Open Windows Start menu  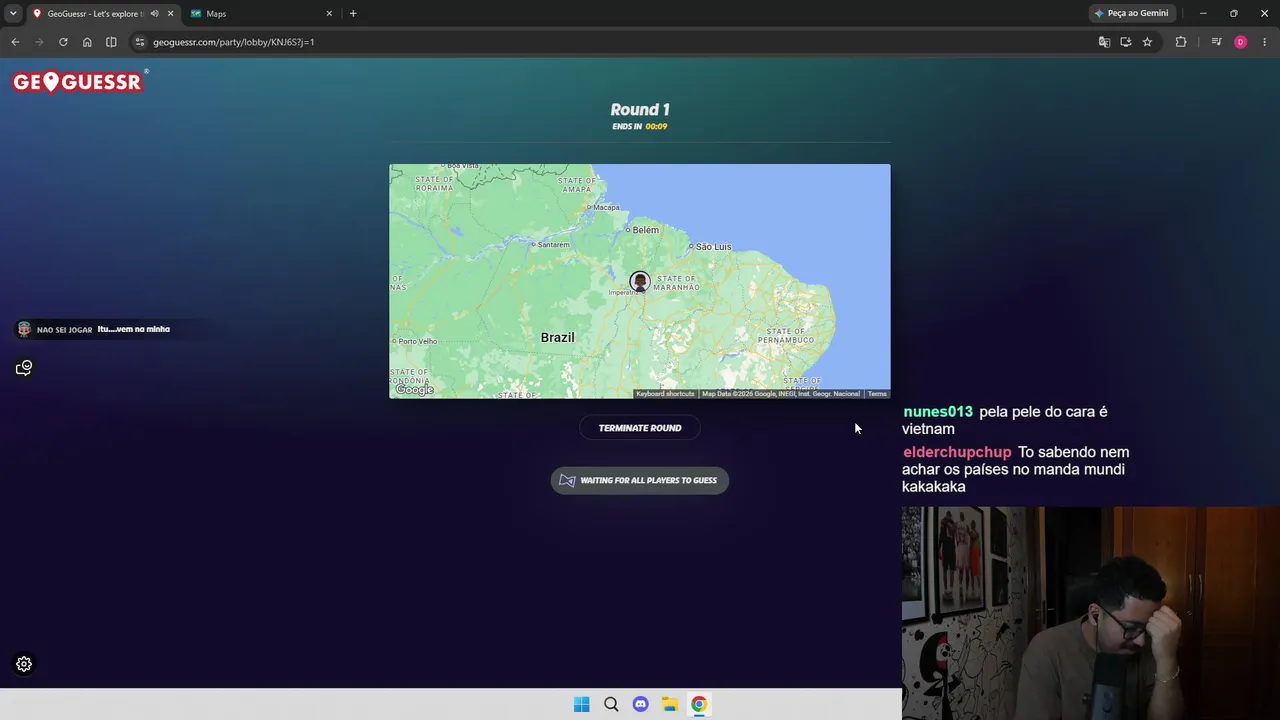582,704
